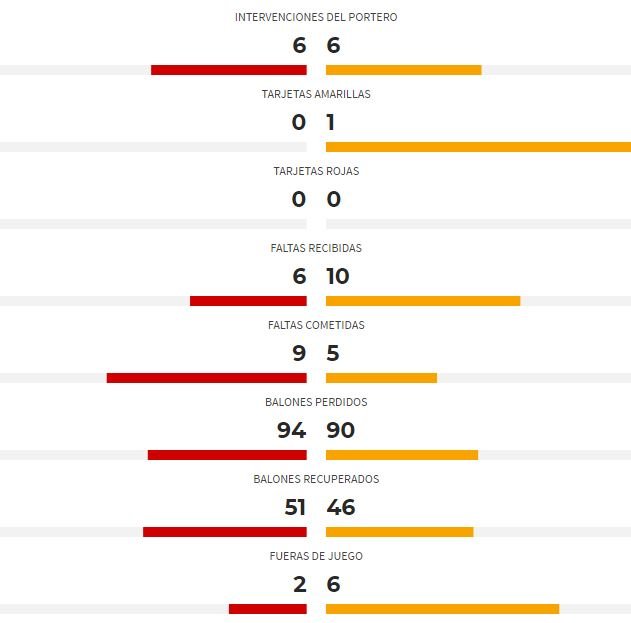
Task: Select the red fouls received bar
Action: [248, 301]
